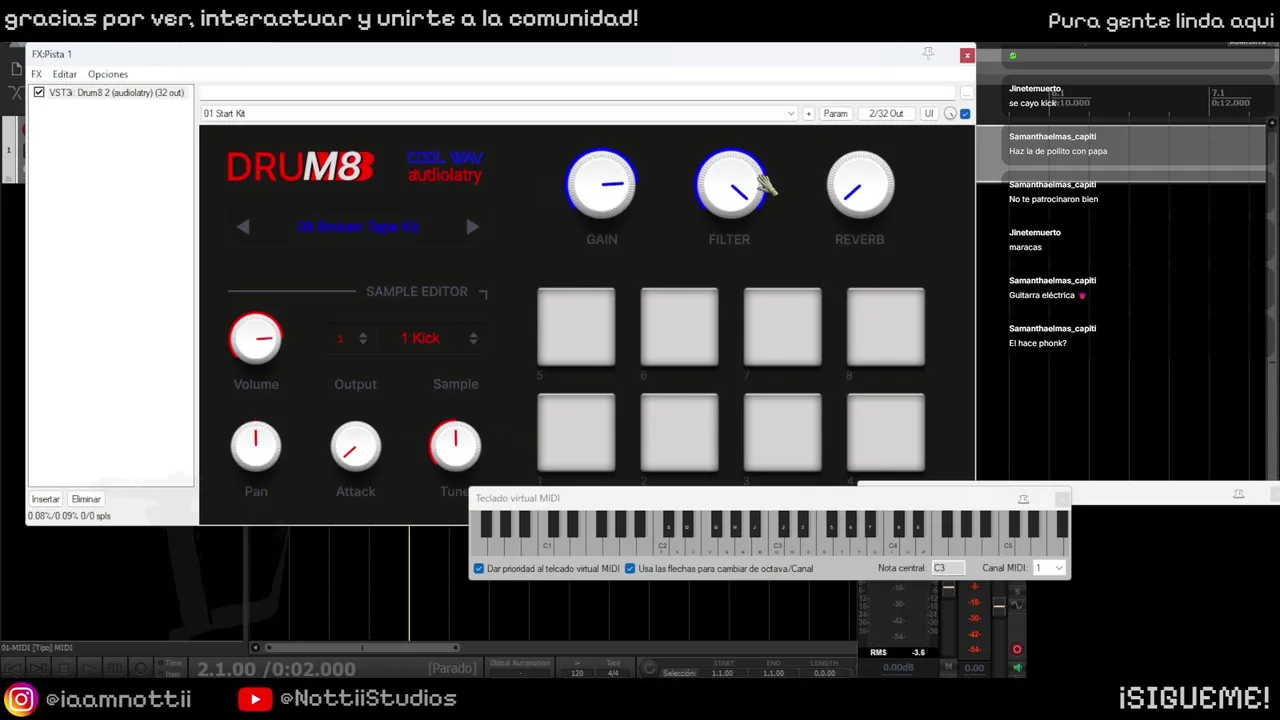Click the tempo value 120
The image size is (1280, 720).
[577, 673]
